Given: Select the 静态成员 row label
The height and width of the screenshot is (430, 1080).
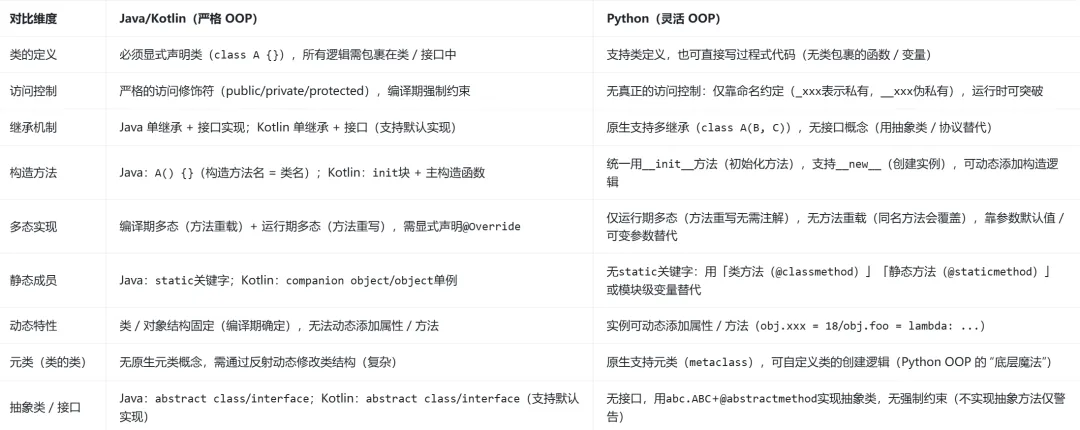Looking at the screenshot, I should (33, 281).
